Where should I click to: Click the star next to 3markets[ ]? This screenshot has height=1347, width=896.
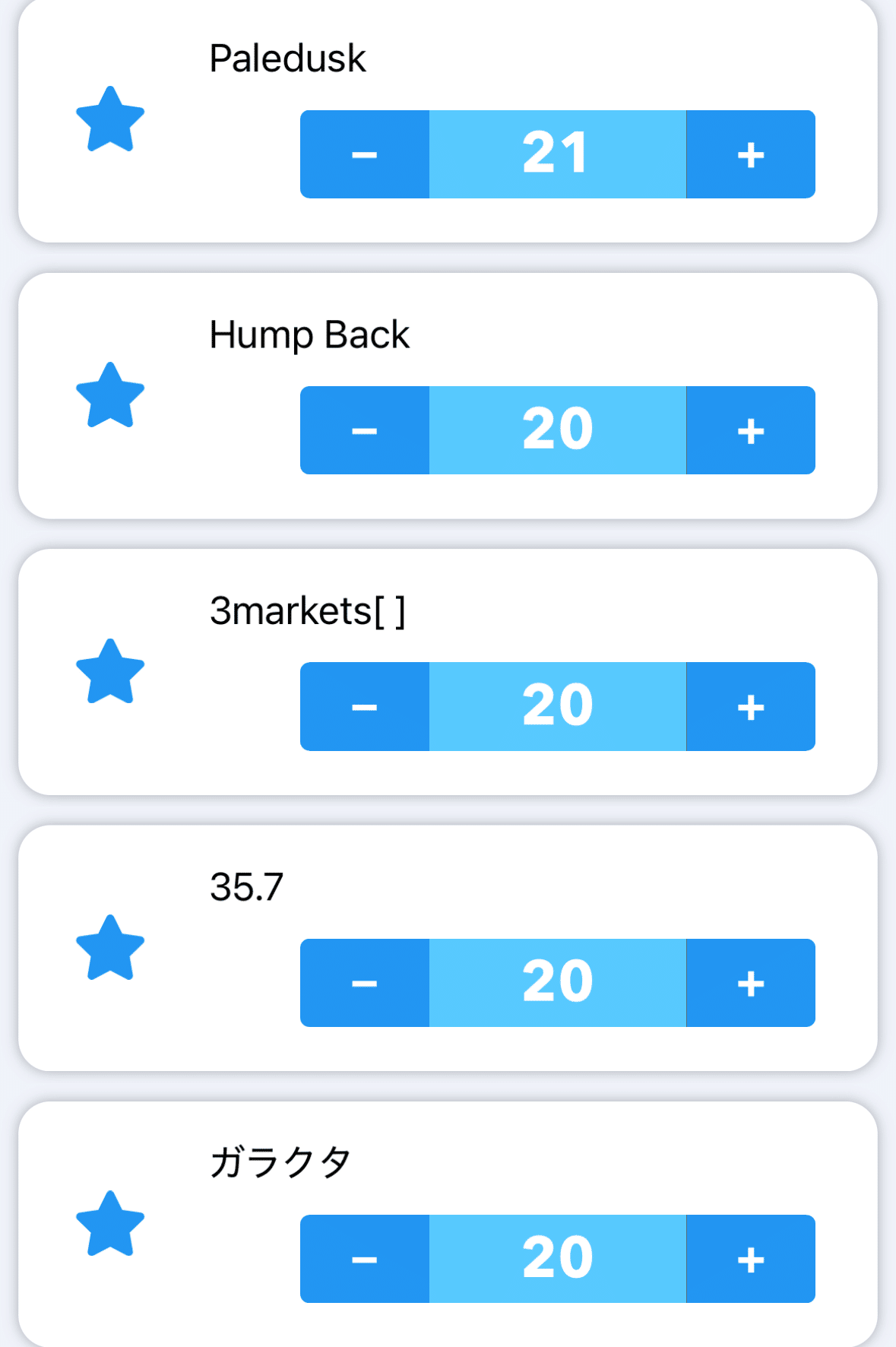[110, 672]
